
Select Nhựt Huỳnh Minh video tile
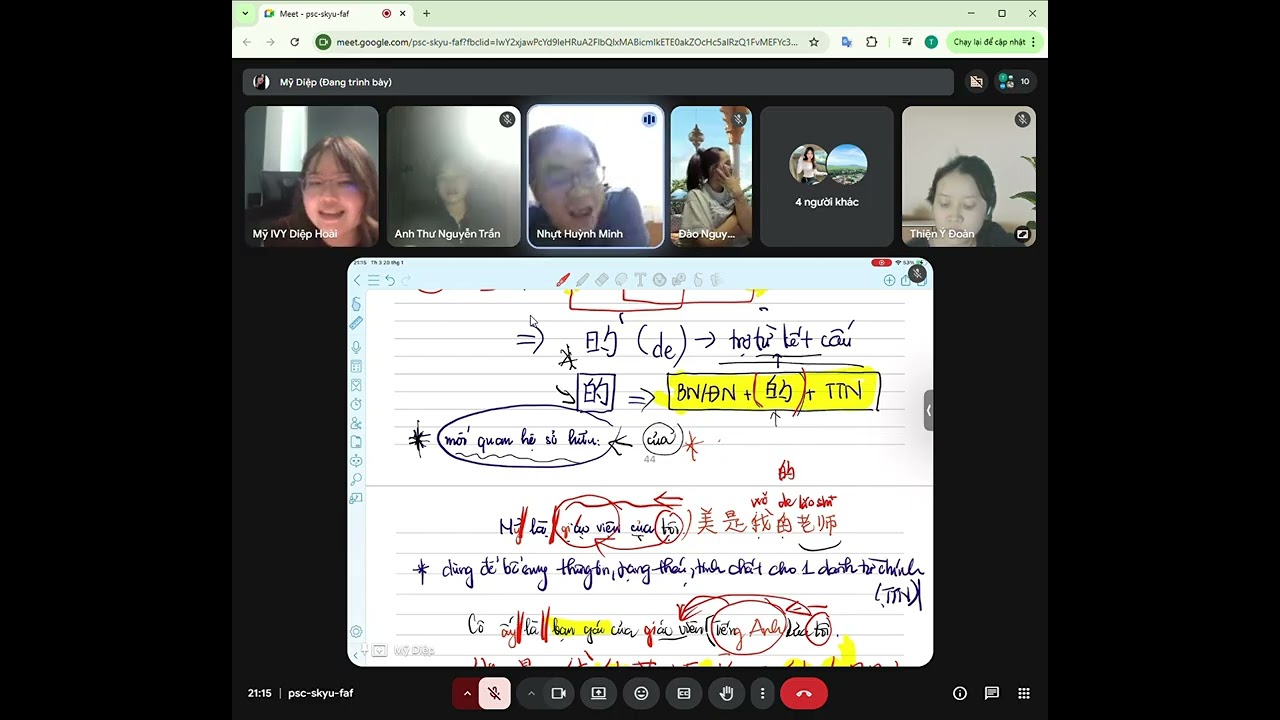tap(596, 176)
